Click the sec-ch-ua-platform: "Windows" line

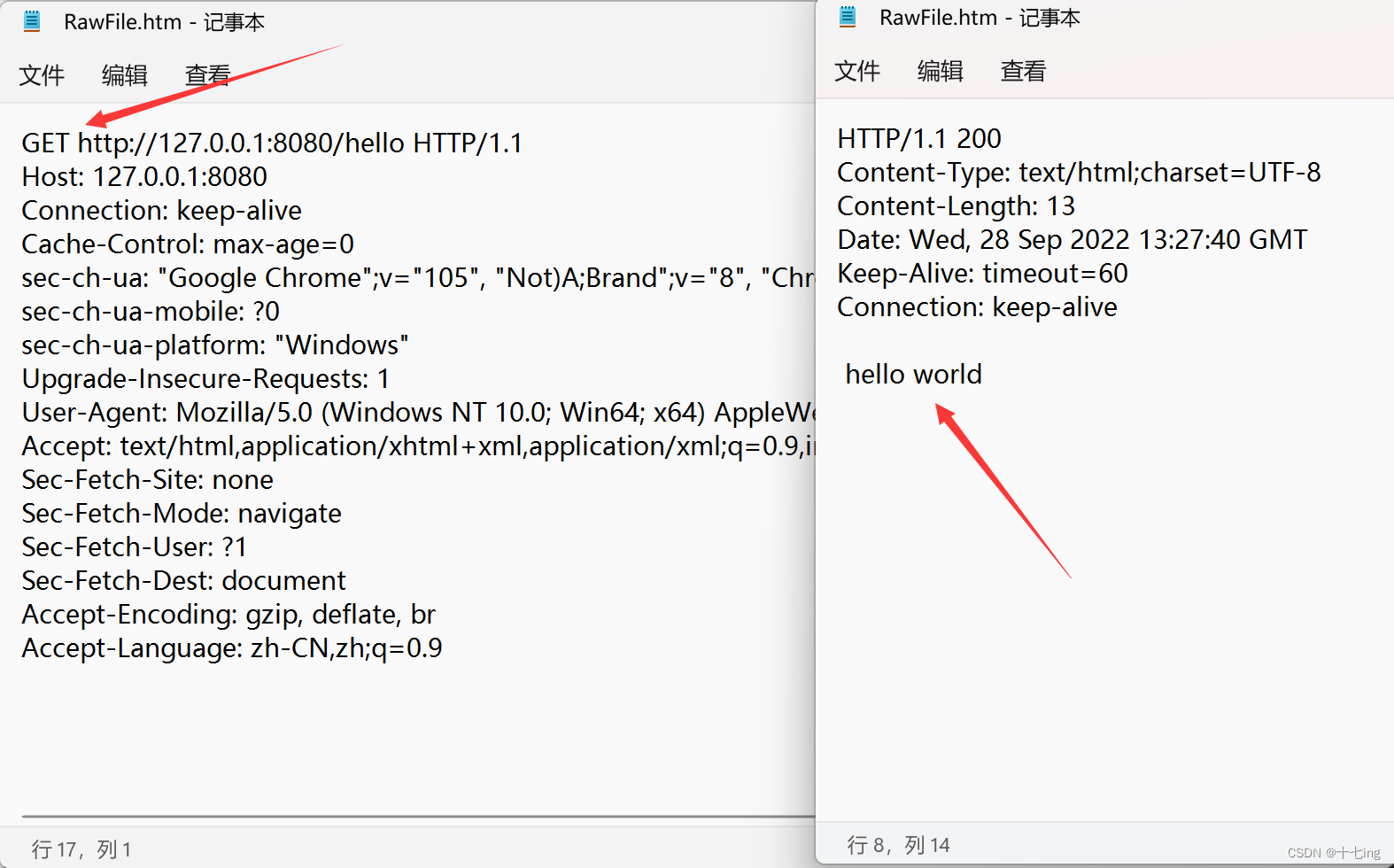[215, 345]
